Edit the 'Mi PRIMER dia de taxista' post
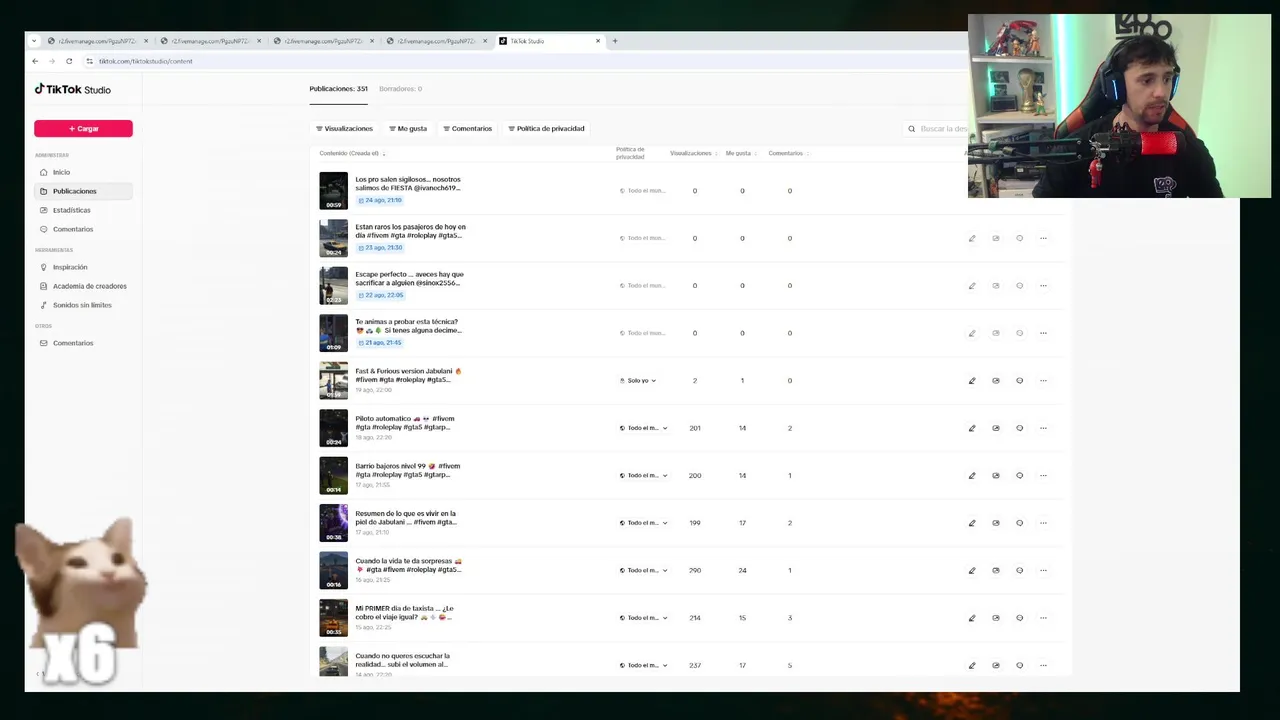This screenshot has height=720, width=1280. 972,618
